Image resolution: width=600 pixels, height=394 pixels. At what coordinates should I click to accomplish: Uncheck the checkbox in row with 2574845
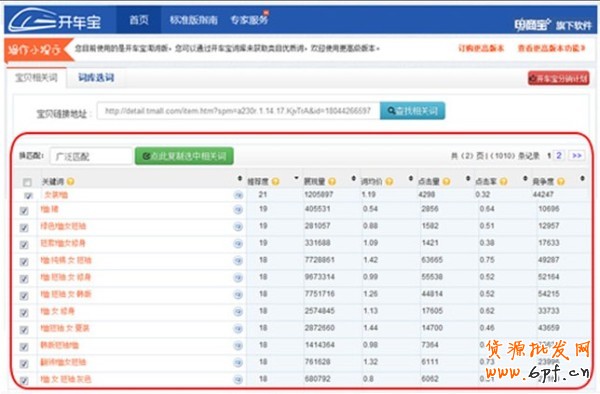click(24, 313)
